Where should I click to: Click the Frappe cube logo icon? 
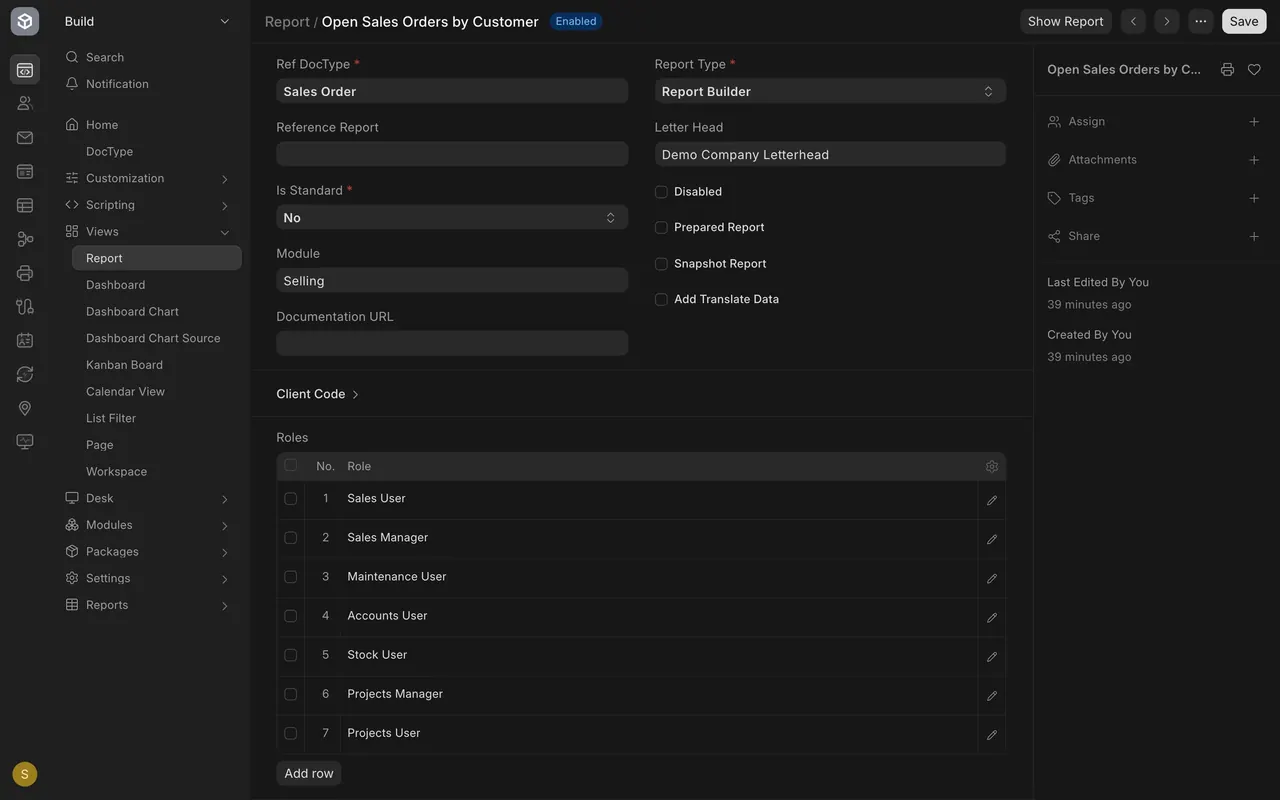coord(25,21)
